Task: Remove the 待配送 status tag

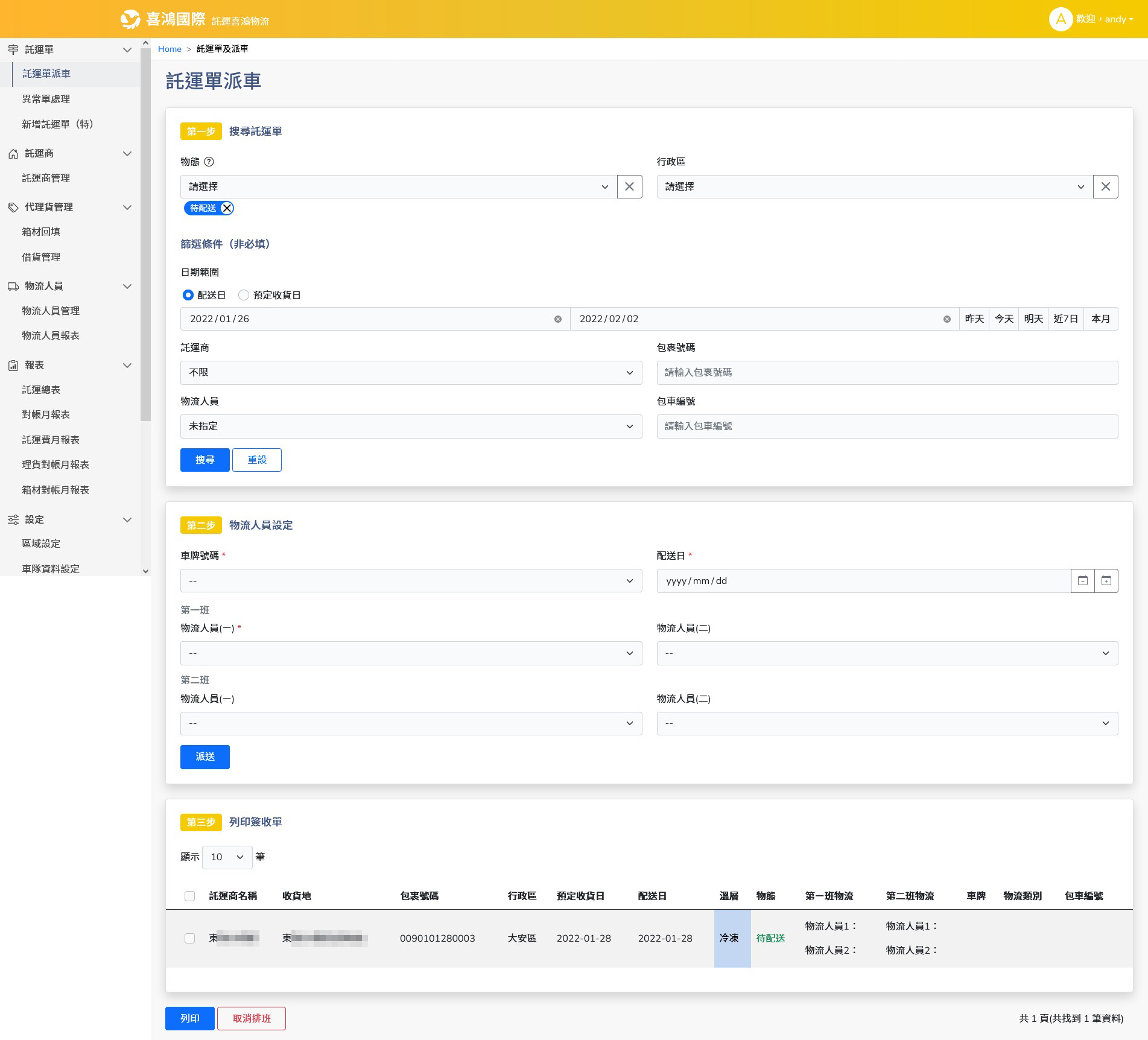Action: tap(227, 208)
